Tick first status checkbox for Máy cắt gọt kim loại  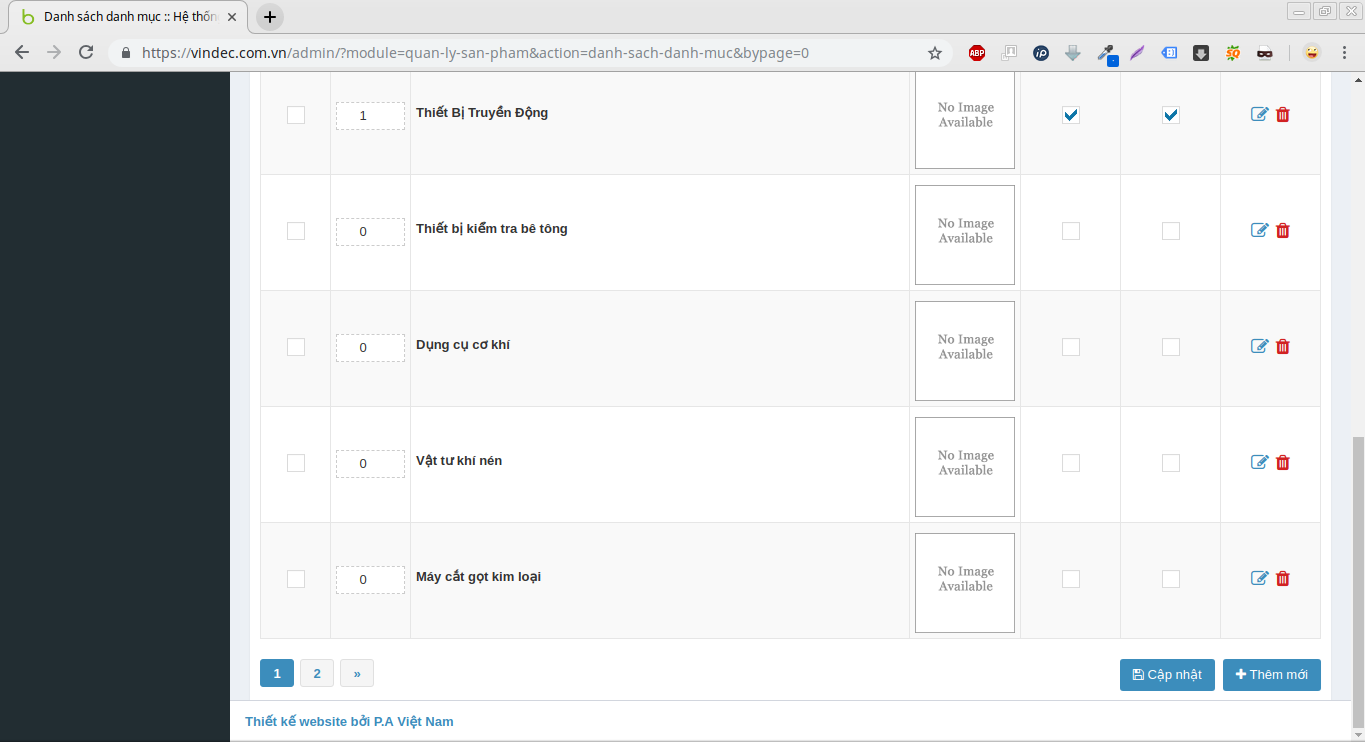1071,579
